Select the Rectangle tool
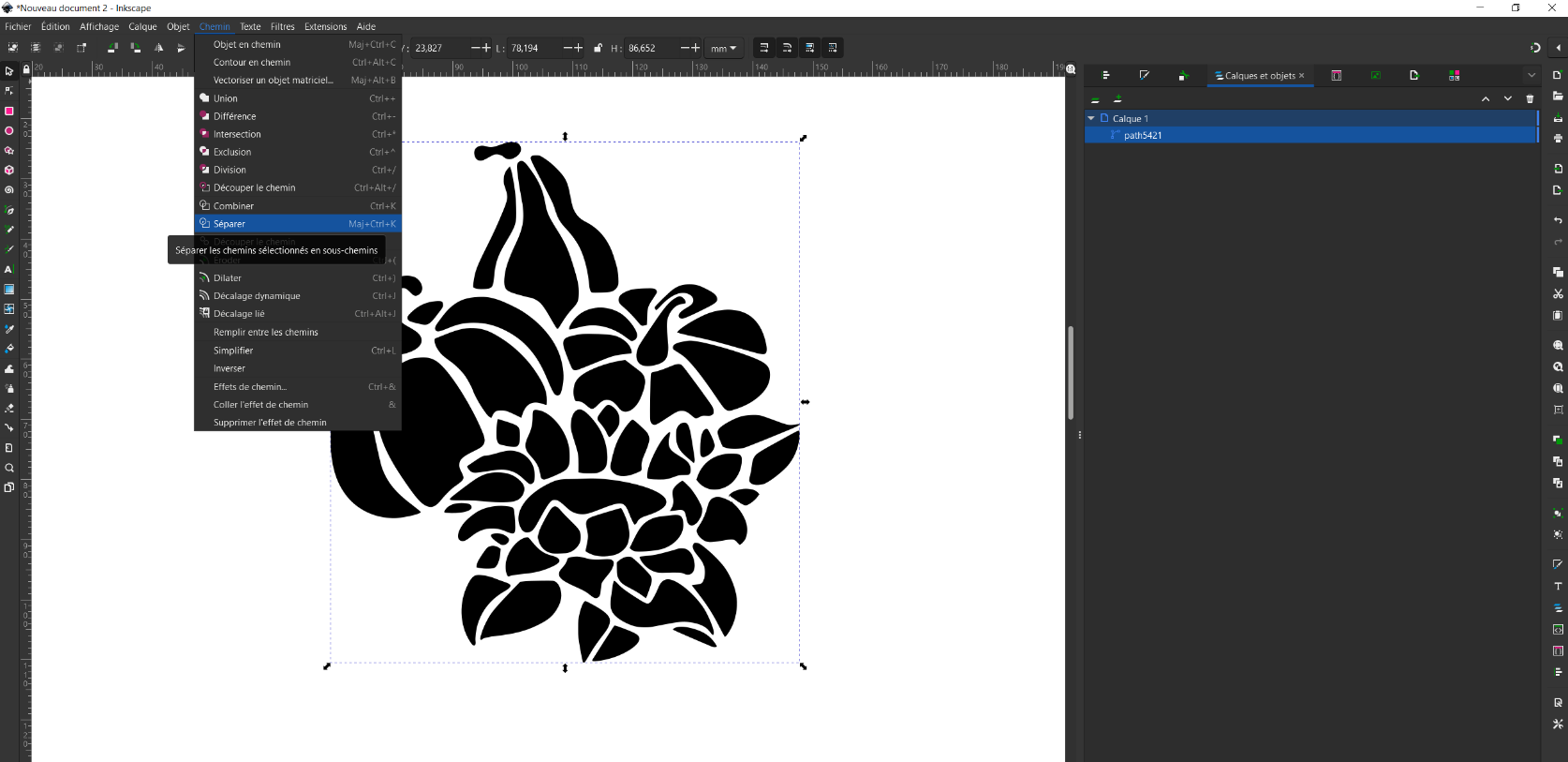1568x762 pixels. [9, 111]
